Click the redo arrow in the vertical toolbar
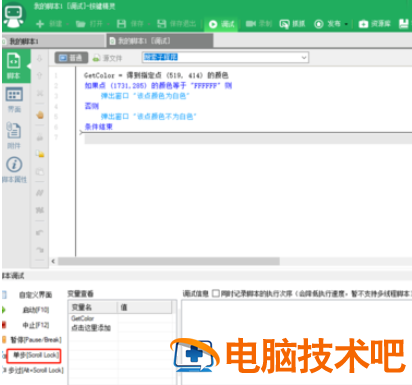This screenshot has width=412, height=385. [x=40, y=250]
